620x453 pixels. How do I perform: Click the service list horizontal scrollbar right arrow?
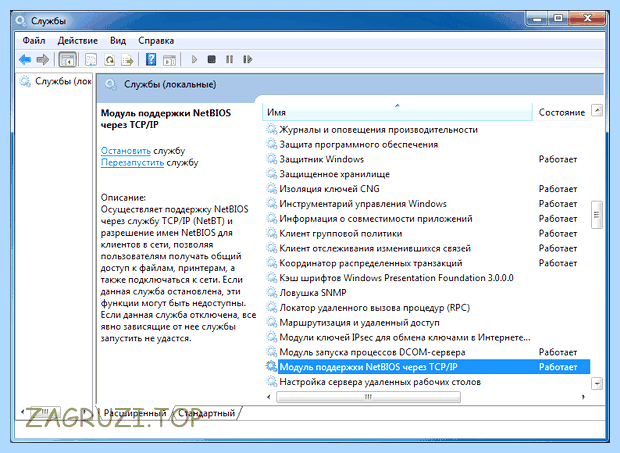(583, 396)
